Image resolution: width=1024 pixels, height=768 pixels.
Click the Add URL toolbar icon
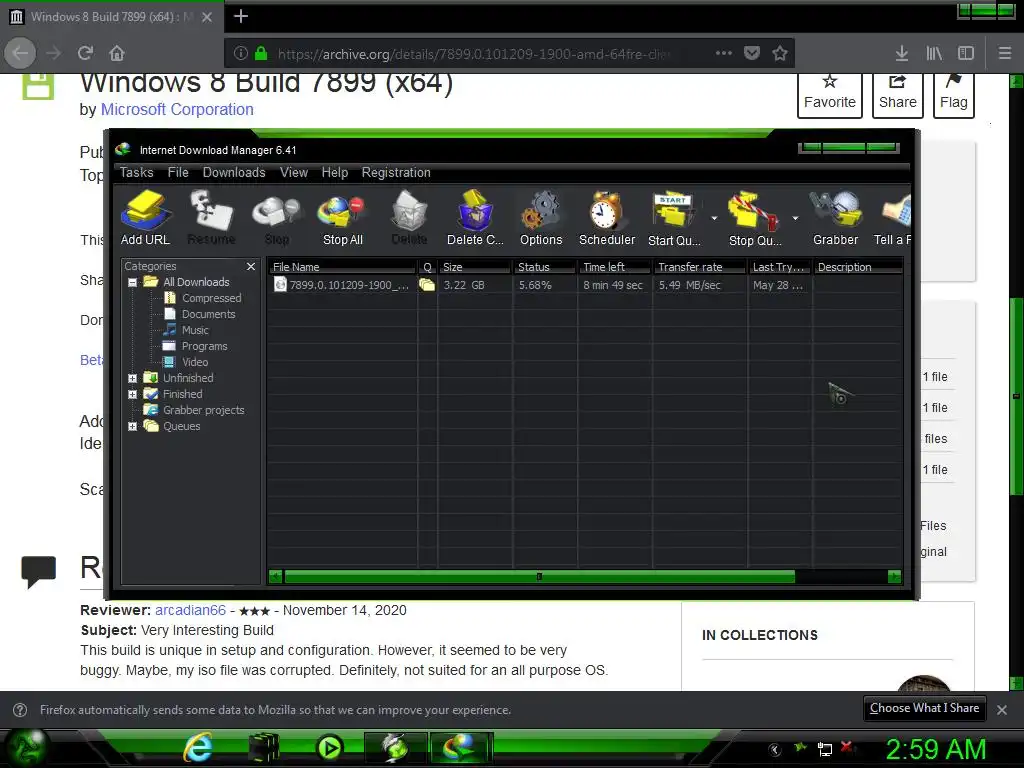point(145,217)
